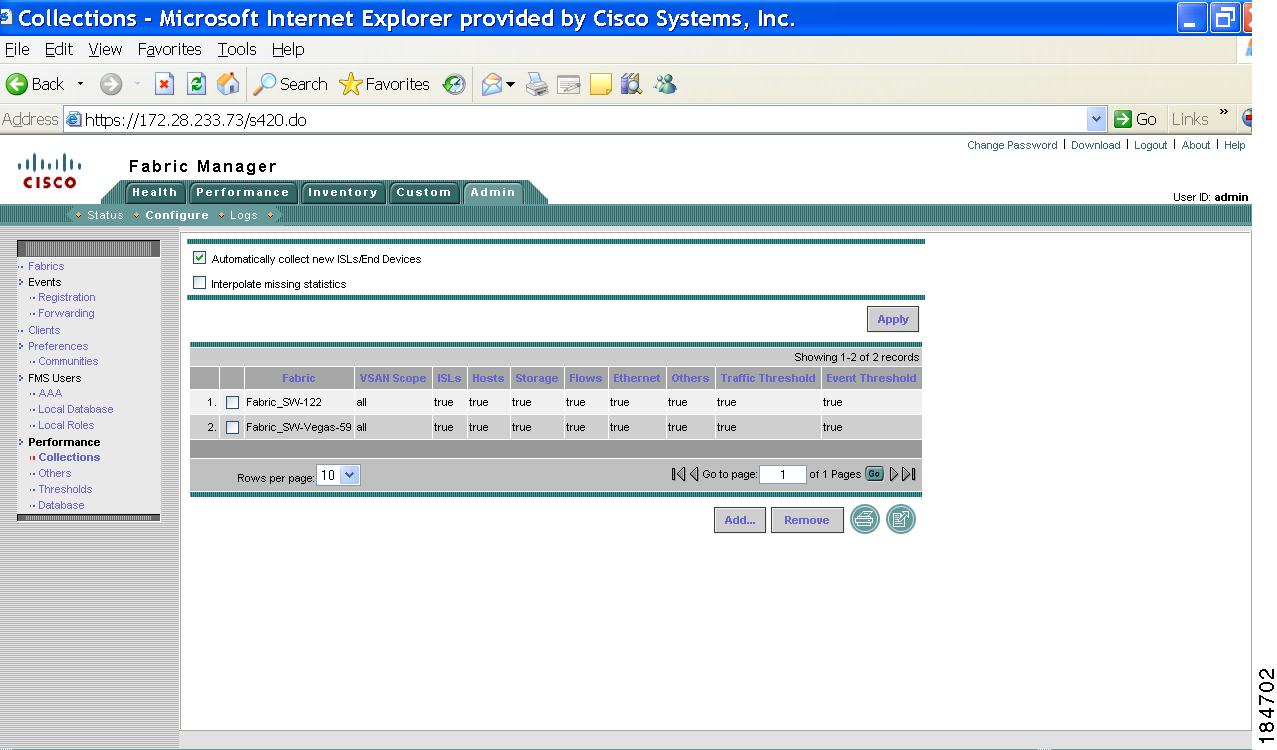Open the File menu
Viewport: 1277px width, 750px height.
click(x=17, y=49)
